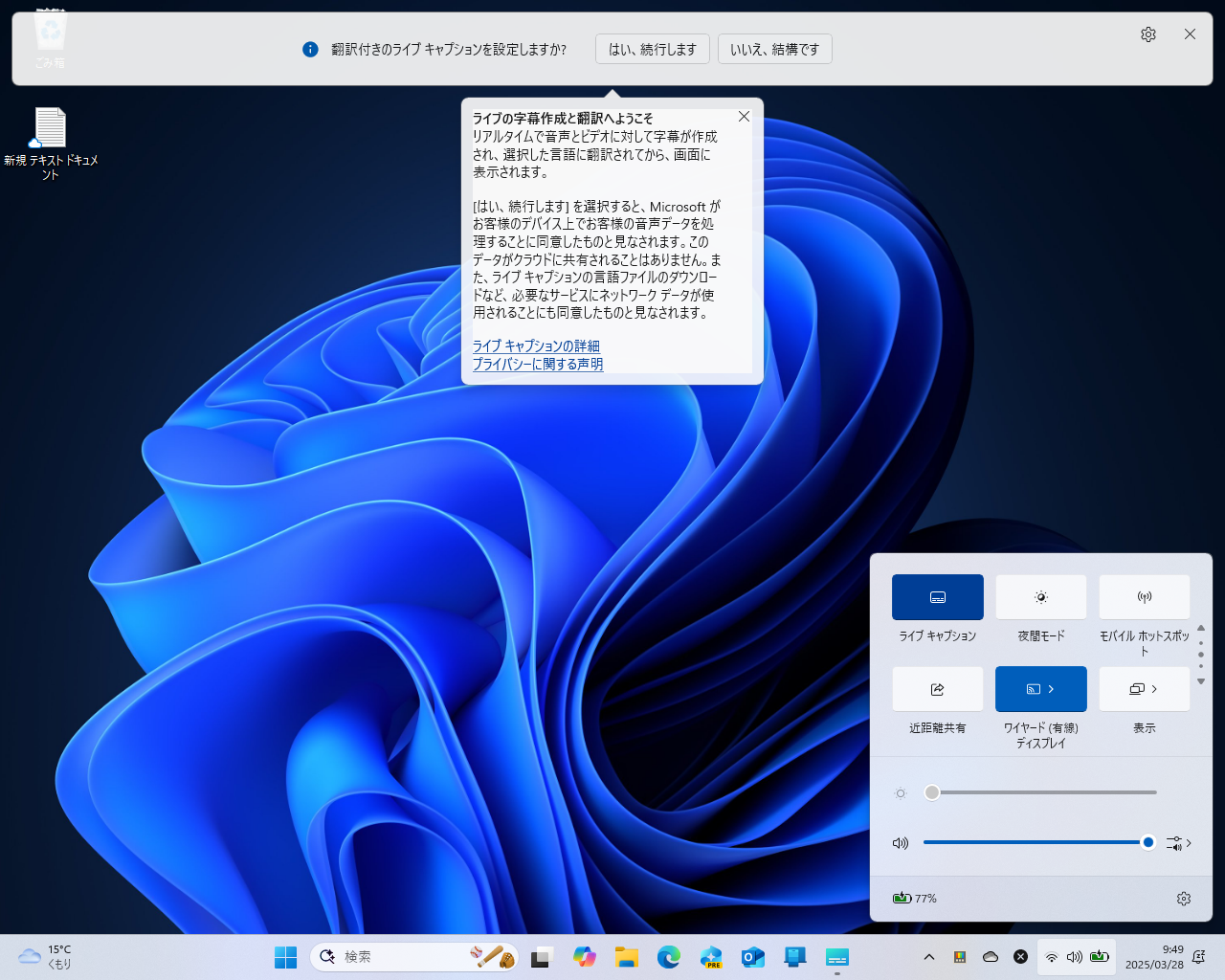Open sound output selector beside volume slider

[x=1179, y=843]
